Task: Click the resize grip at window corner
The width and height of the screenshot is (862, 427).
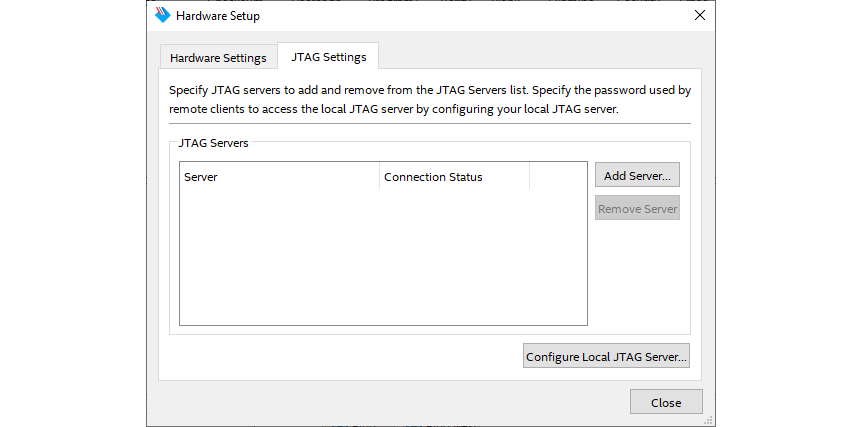Action: pos(710,421)
